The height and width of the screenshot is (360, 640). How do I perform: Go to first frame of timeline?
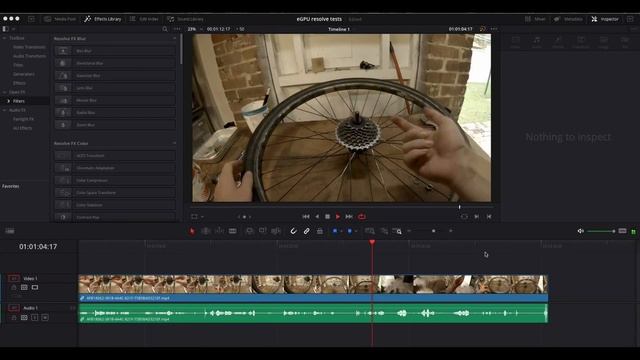click(x=306, y=217)
